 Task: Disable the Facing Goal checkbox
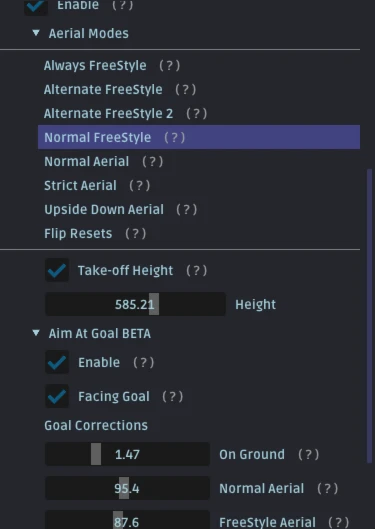(57, 396)
